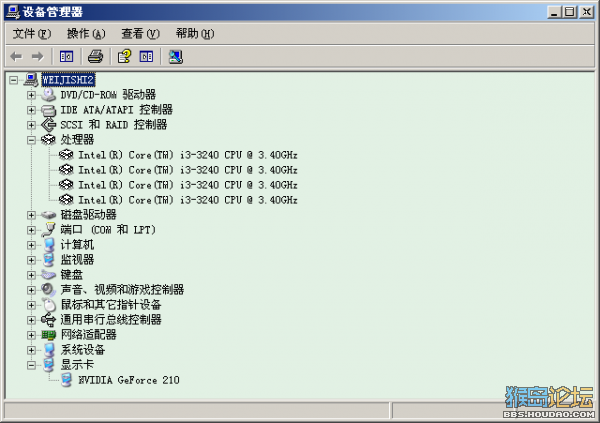Viewport: 600px width, 423px height.
Task: Select the IDE ATA/ATAPI 控制器 label
Action: pos(116,110)
